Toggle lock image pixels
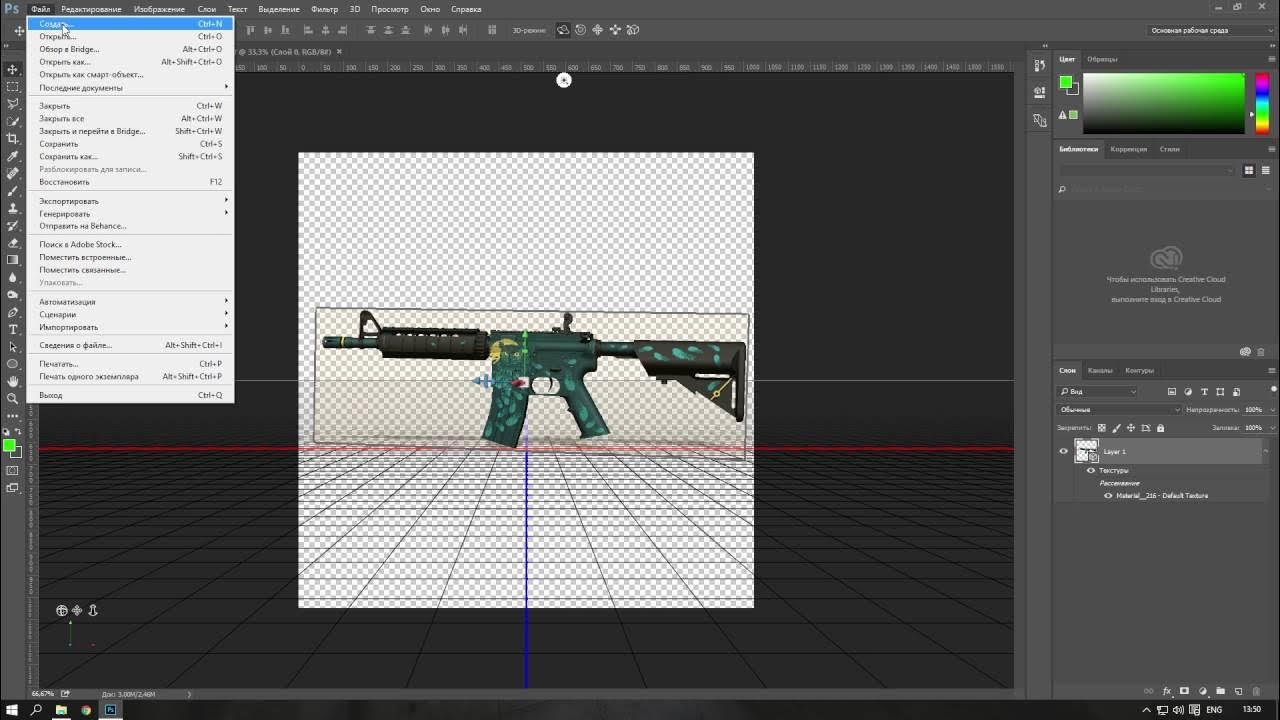The height and width of the screenshot is (720, 1280). pyautogui.click(x=1118, y=428)
